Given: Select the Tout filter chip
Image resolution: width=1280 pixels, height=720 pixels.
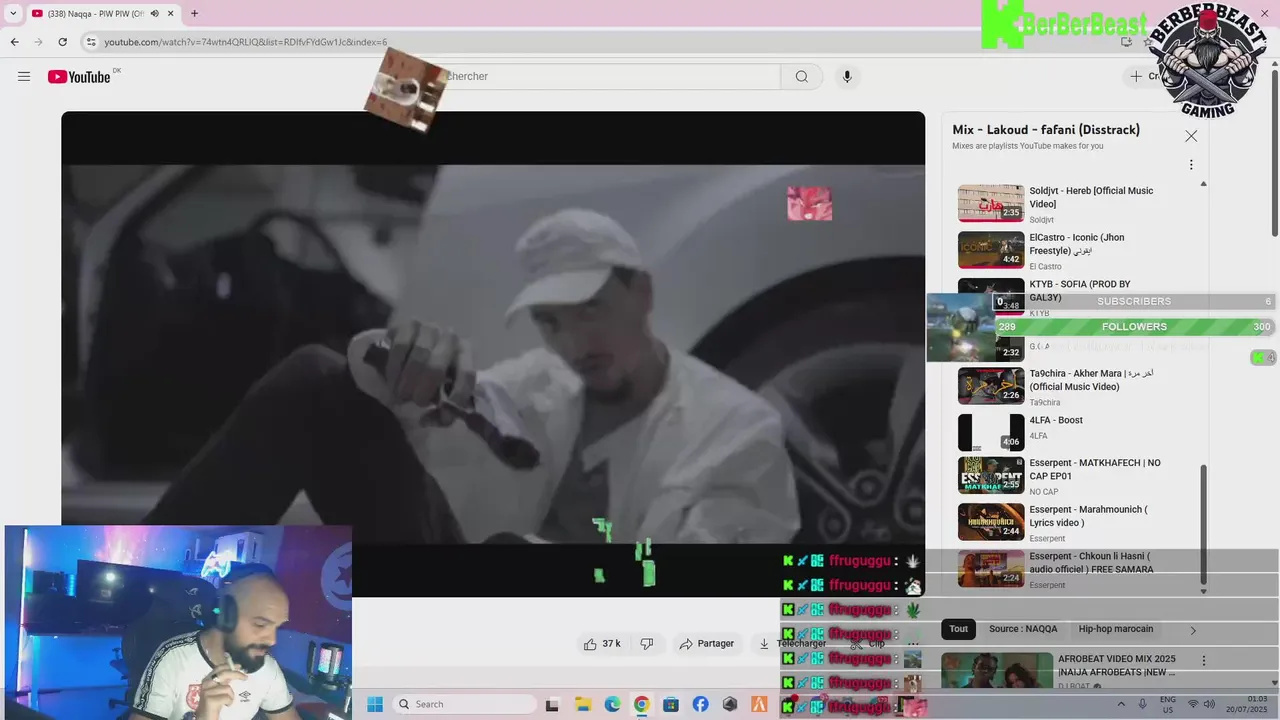Looking at the screenshot, I should coord(959,629).
